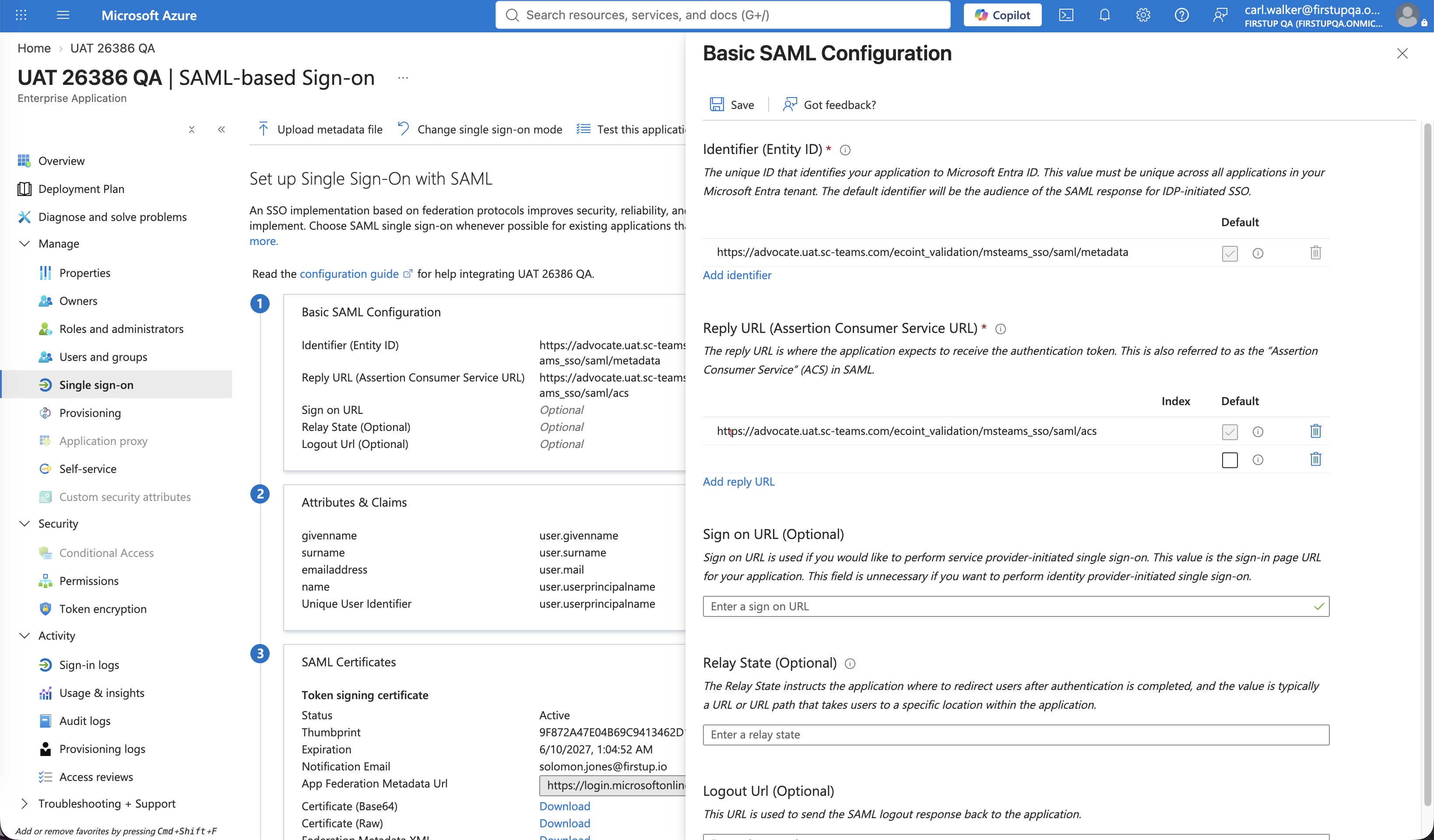Focus the Enter a sign on URL field
This screenshot has width=1434, height=840.
pyautogui.click(x=1016, y=606)
